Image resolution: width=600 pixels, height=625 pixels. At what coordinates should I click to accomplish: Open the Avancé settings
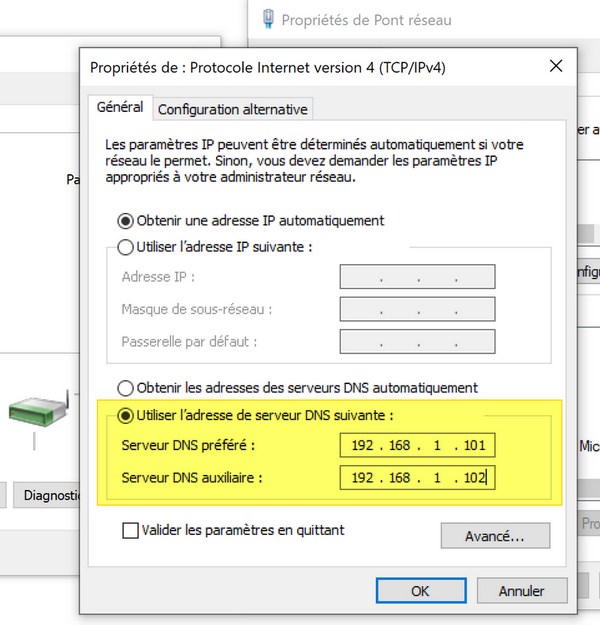click(x=495, y=536)
